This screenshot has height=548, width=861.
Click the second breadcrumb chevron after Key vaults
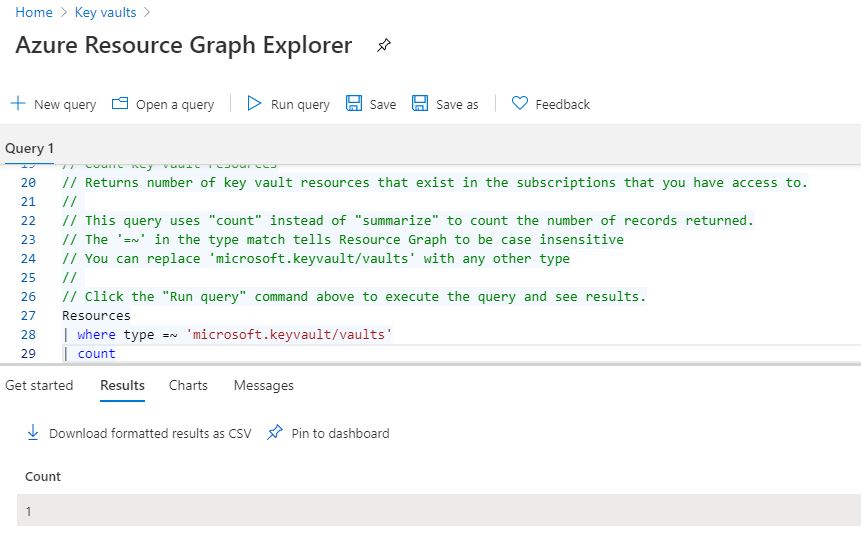[x=147, y=12]
